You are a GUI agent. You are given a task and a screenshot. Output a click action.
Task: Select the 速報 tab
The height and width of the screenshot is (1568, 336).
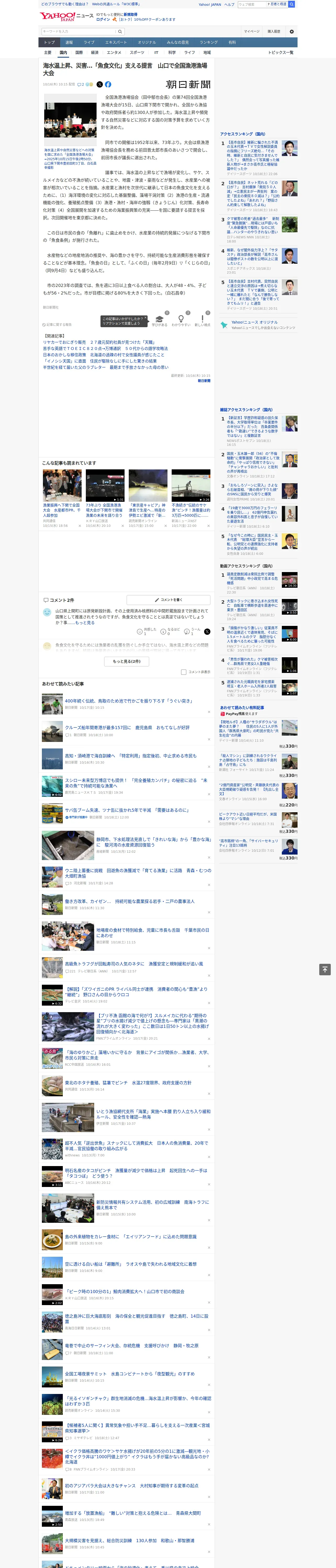pos(69,43)
